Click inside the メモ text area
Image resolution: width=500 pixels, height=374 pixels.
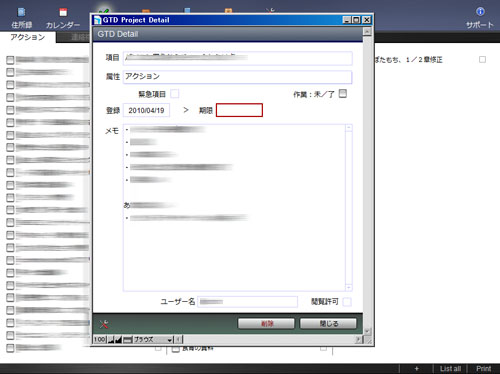click(234, 208)
